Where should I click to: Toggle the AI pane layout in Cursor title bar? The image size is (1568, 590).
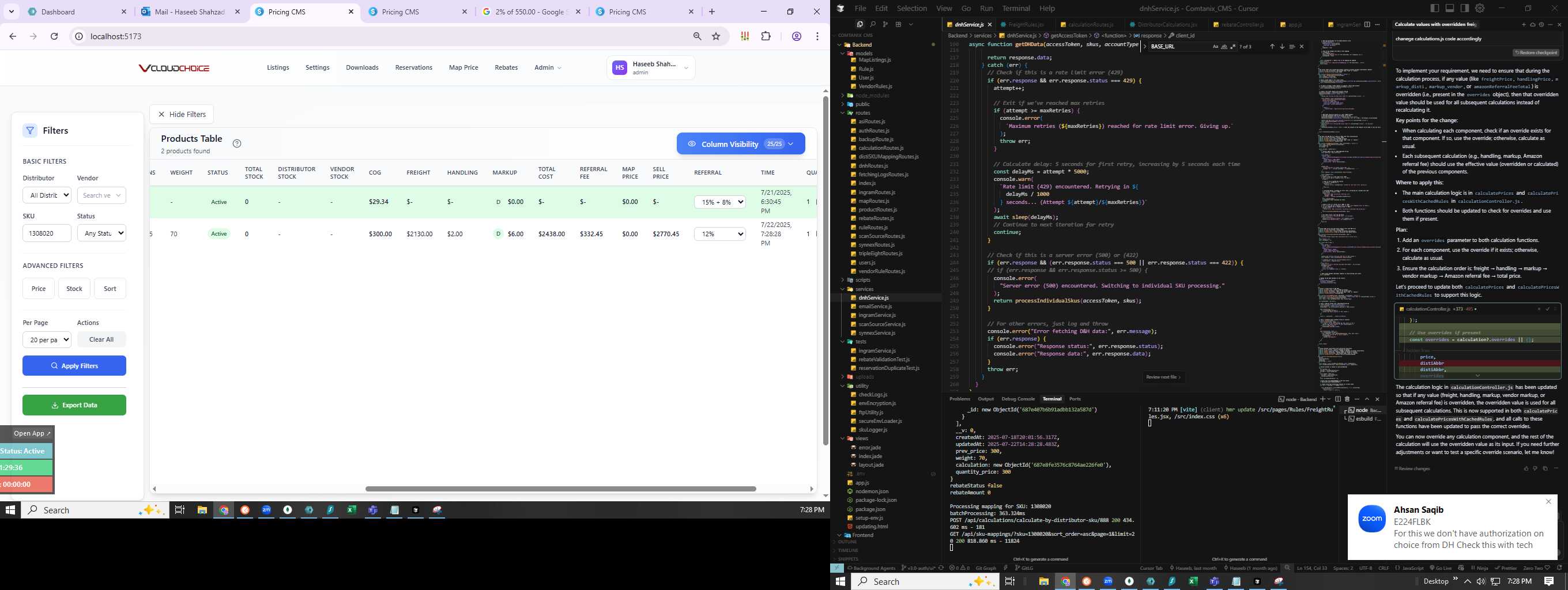pyautogui.click(x=1465, y=8)
